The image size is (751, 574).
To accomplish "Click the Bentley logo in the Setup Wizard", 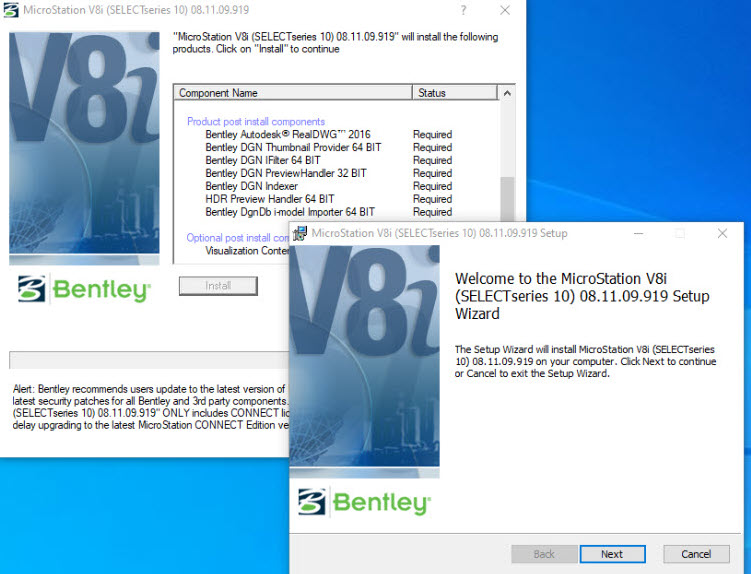I will (x=364, y=503).
